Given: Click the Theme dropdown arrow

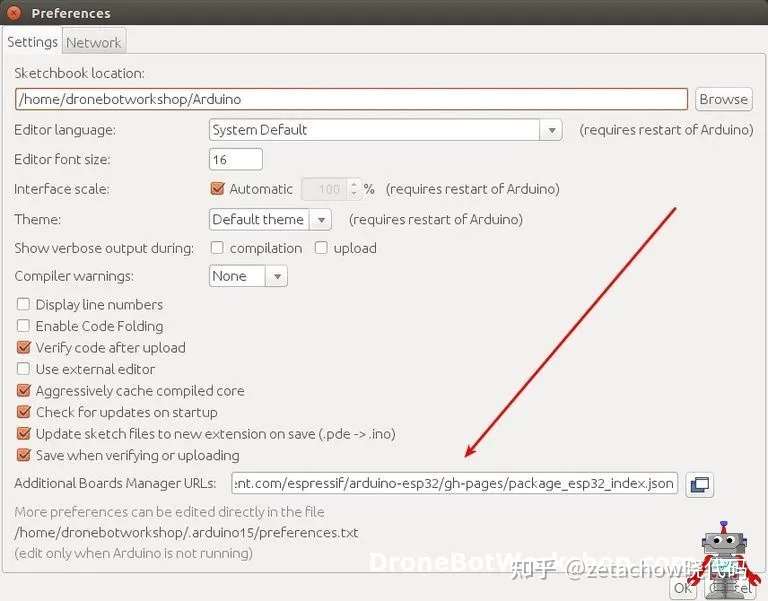Looking at the screenshot, I should [321, 219].
